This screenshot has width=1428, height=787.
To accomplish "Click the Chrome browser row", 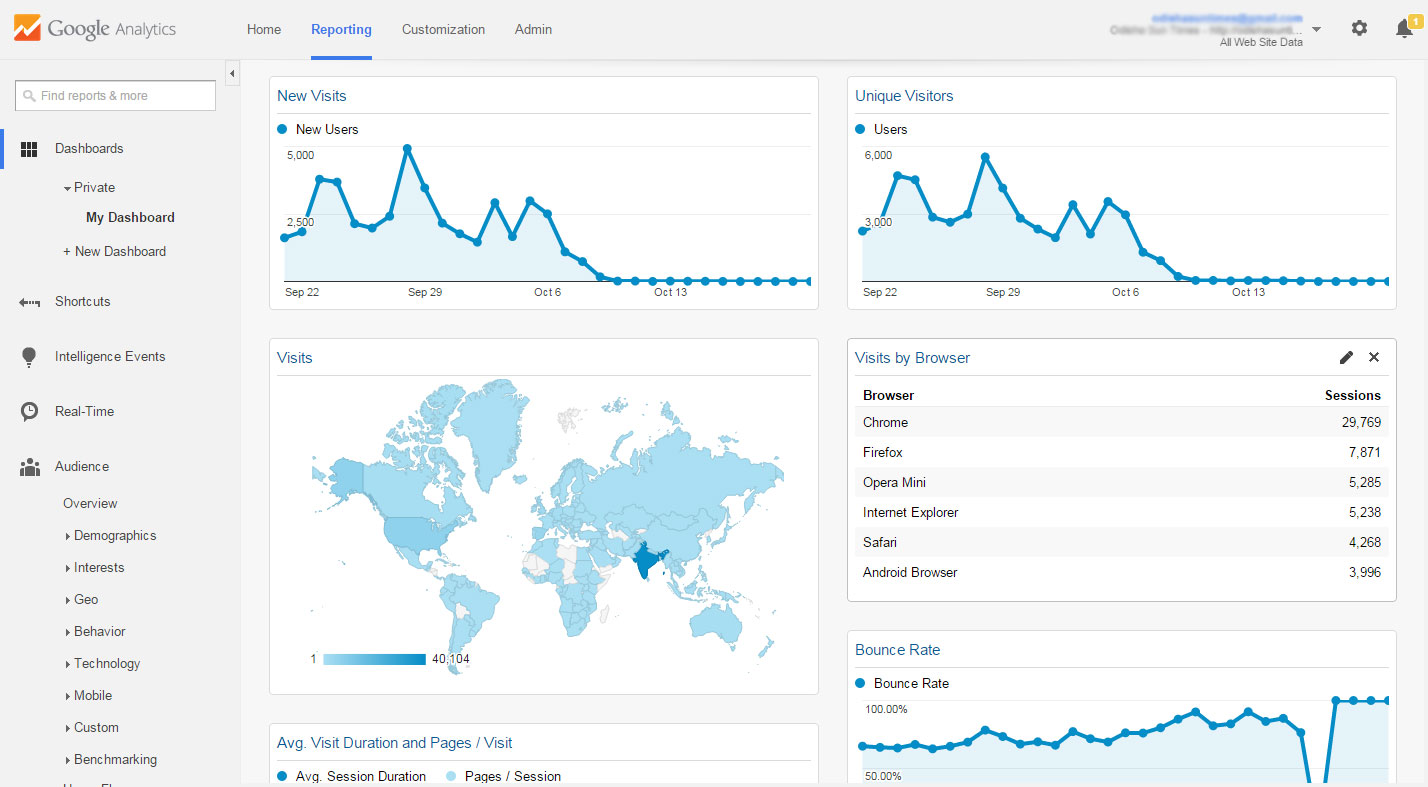I will click(1122, 423).
